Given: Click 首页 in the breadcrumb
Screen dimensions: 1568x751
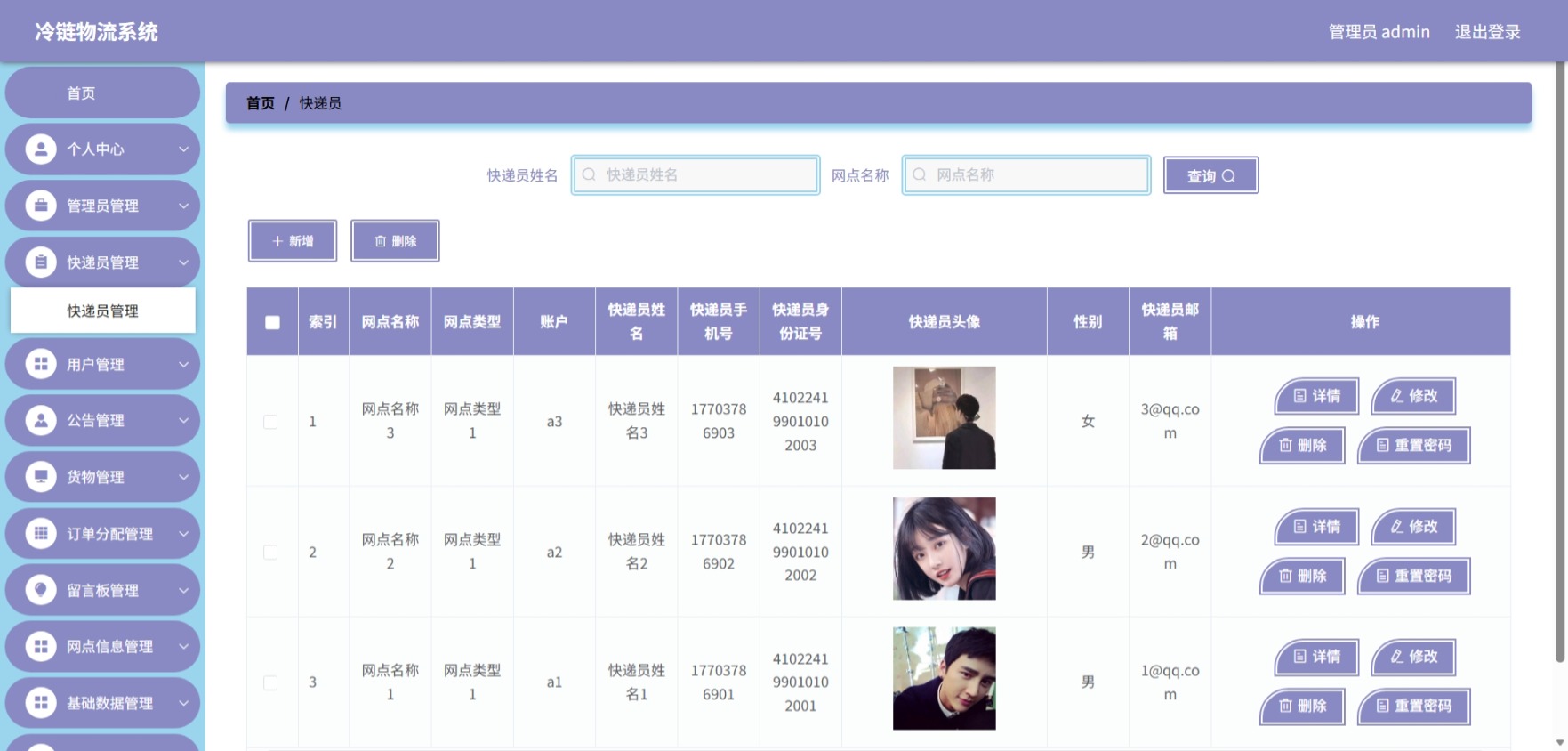Looking at the screenshot, I should (x=261, y=103).
